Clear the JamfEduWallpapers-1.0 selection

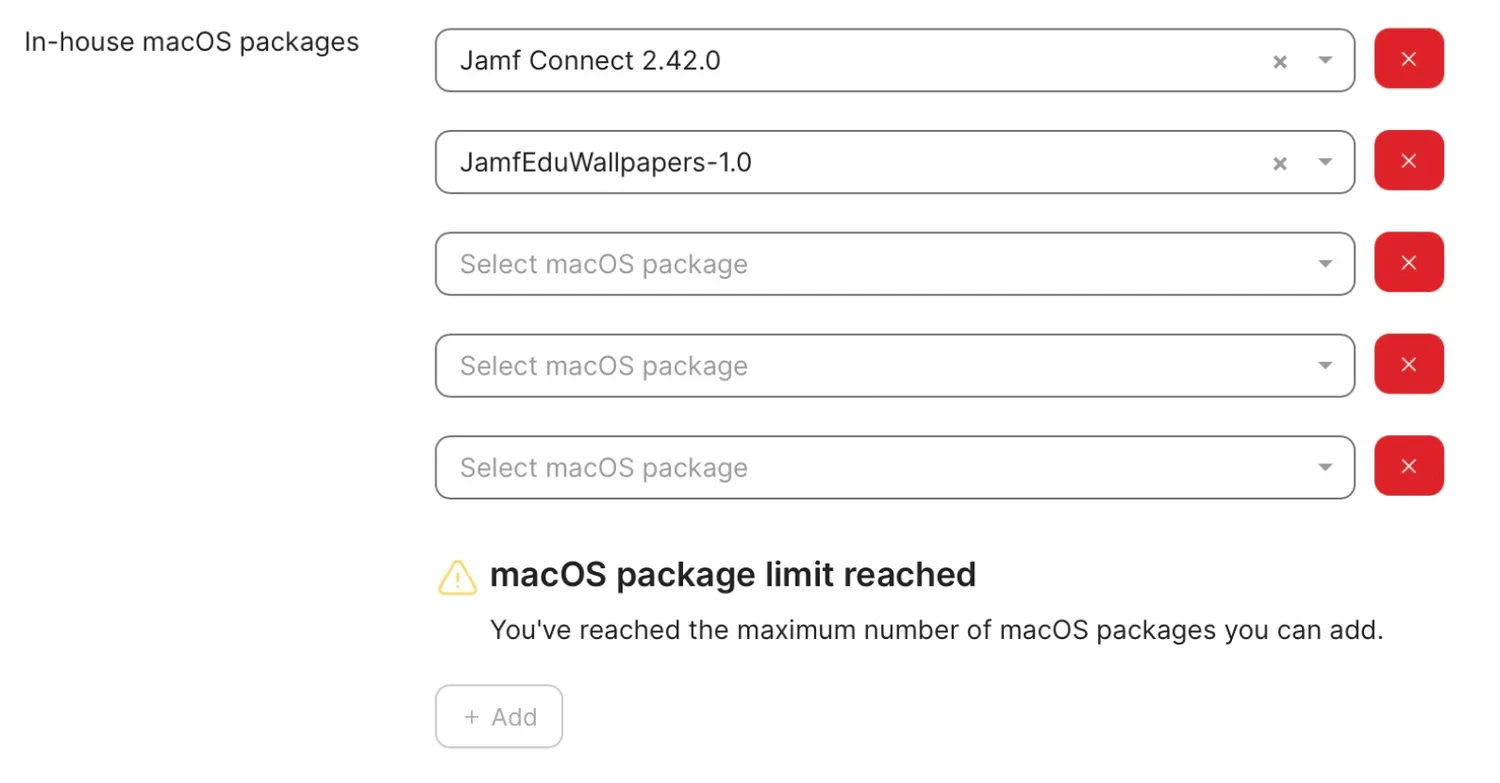click(x=1280, y=163)
